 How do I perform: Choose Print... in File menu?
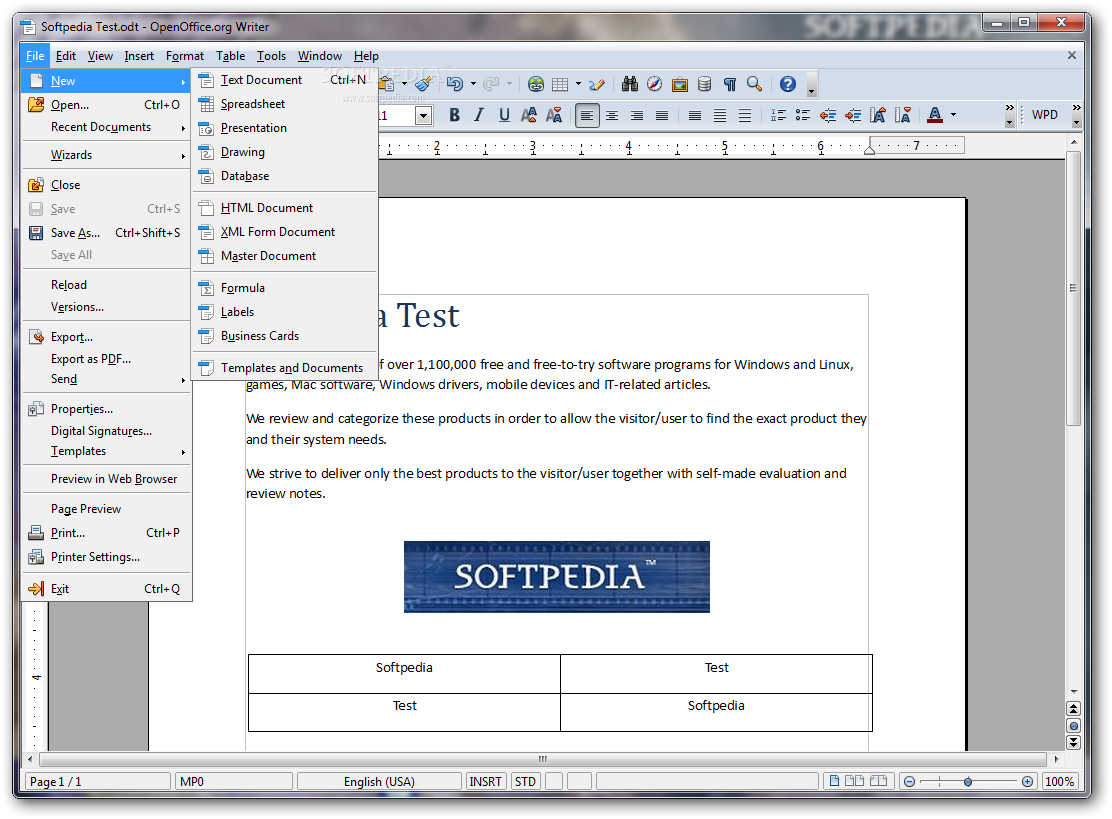tap(107, 533)
